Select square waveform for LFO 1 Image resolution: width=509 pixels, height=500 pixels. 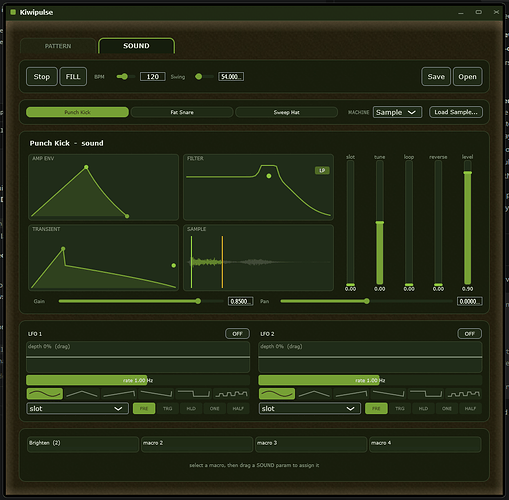pos(194,394)
